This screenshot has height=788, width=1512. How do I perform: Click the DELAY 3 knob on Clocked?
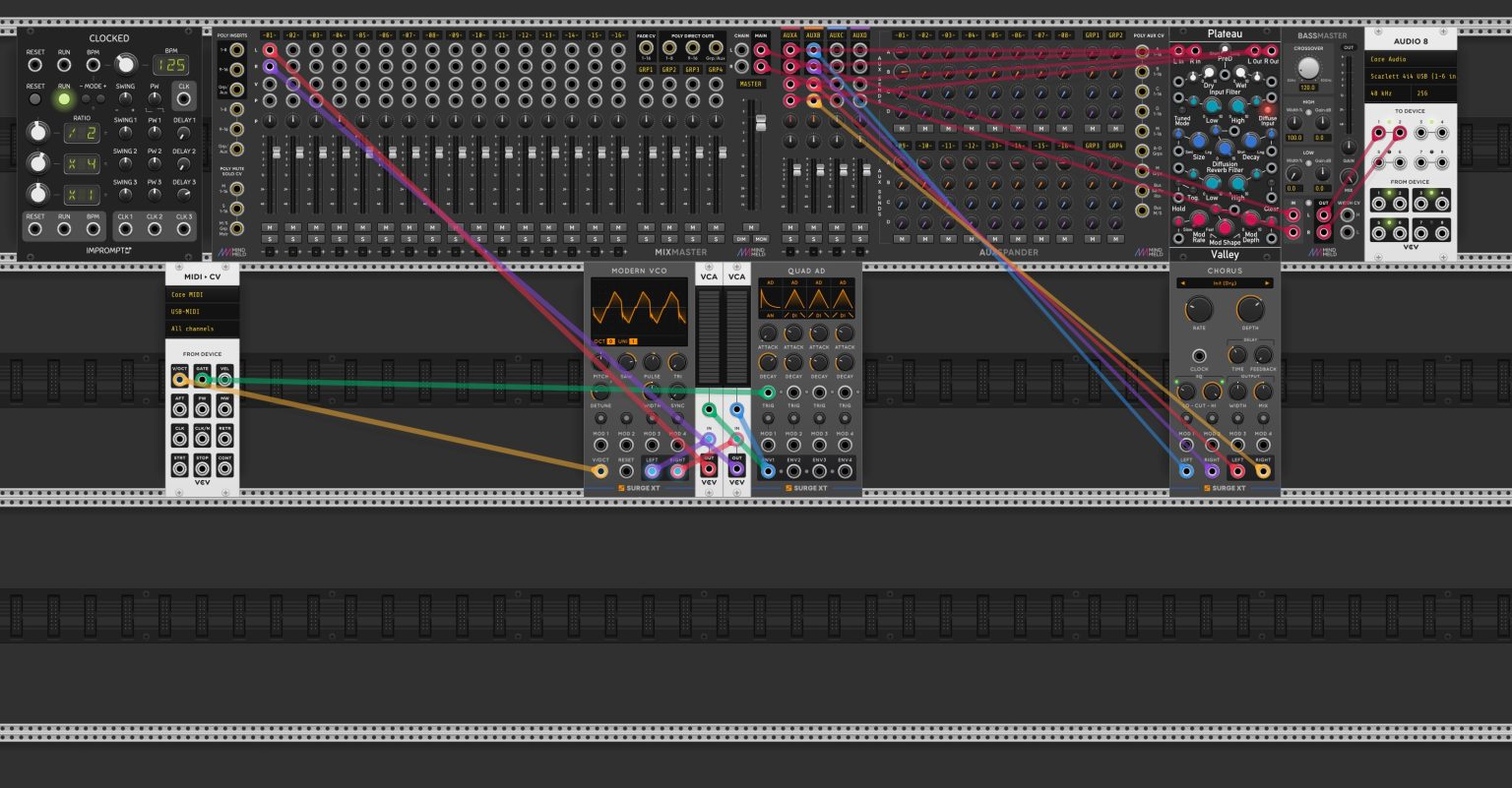click(x=184, y=196)
